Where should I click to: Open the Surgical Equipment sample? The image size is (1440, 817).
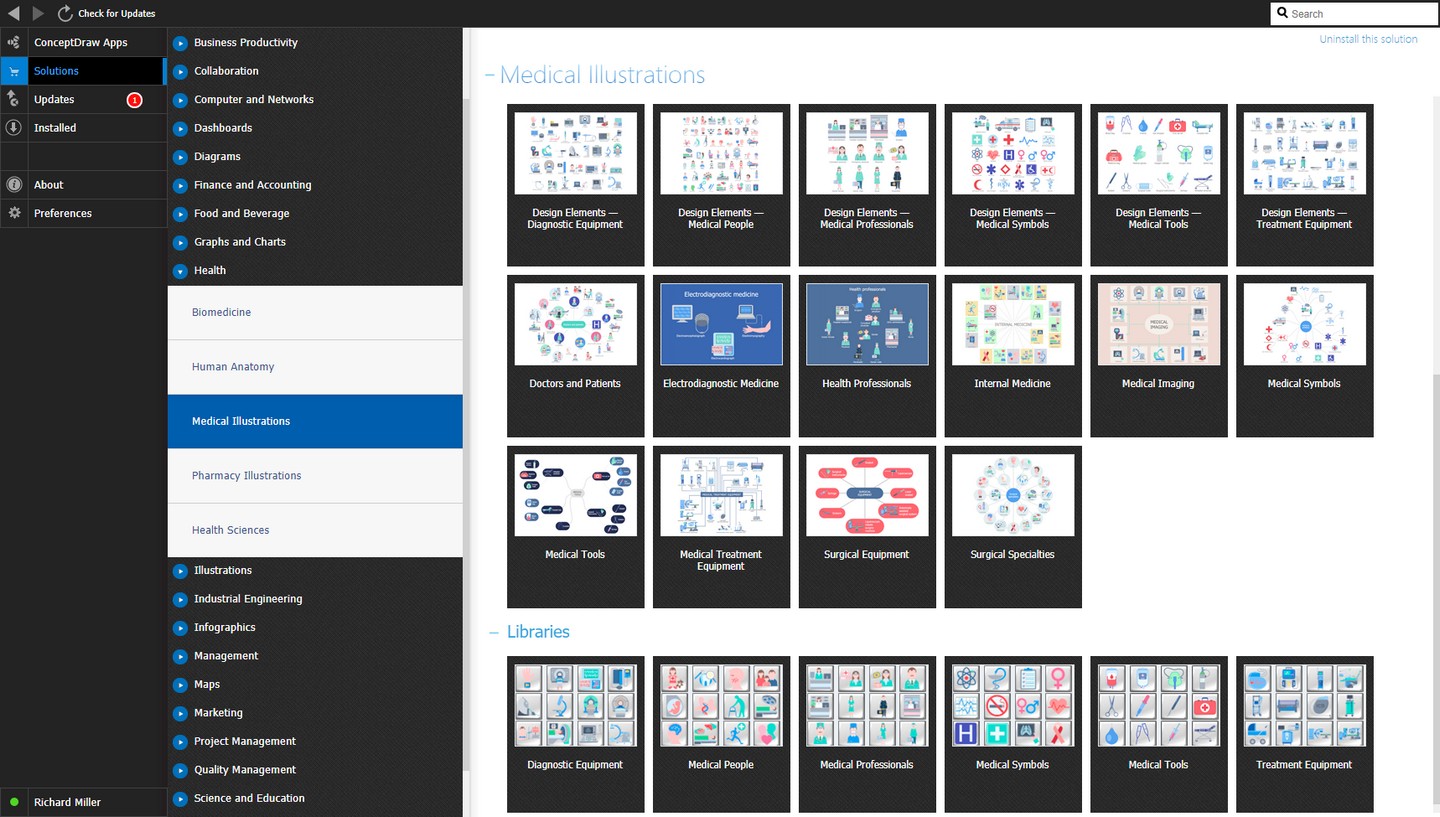tap(867, 527)
